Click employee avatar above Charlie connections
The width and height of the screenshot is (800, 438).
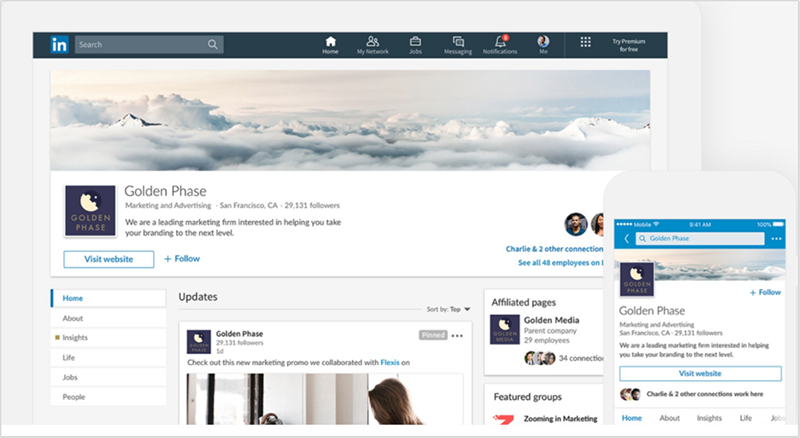coord(576,224)
